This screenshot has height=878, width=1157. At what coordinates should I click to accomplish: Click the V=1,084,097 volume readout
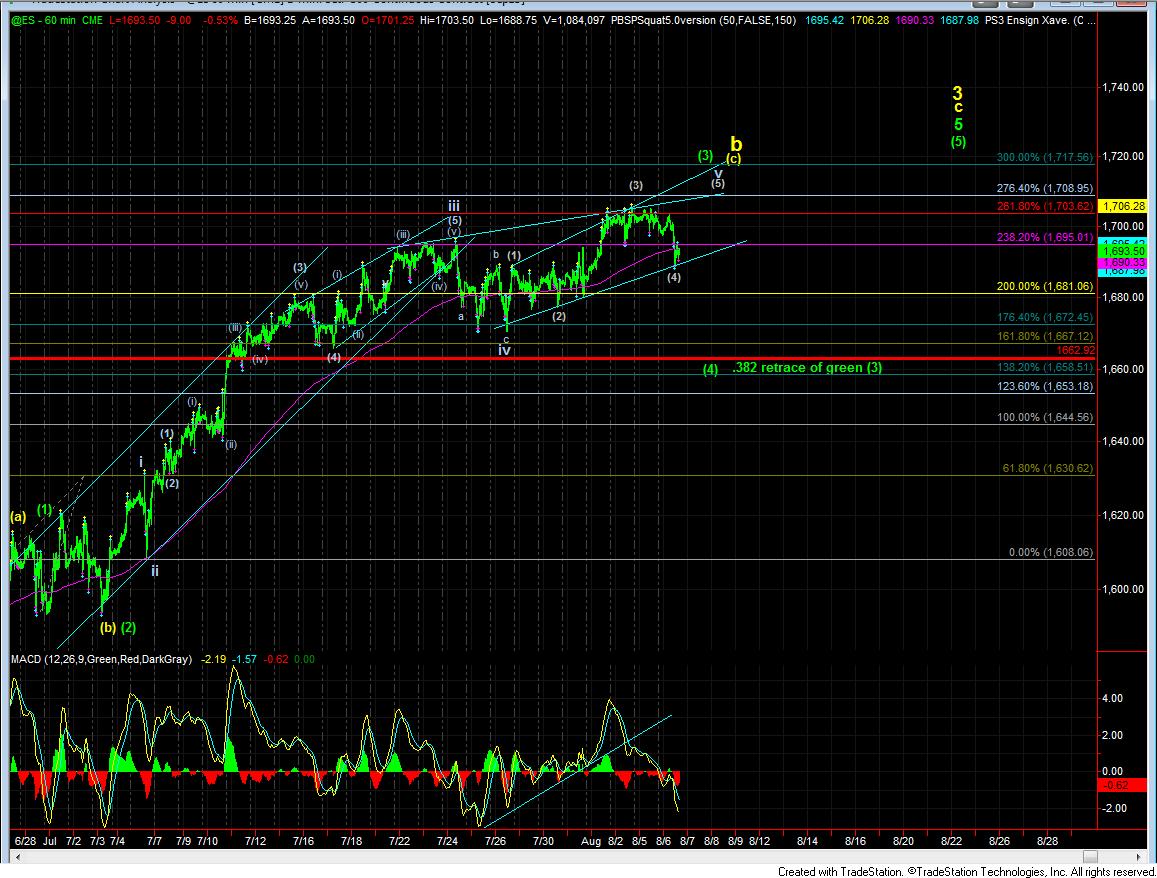click(574, 21)
